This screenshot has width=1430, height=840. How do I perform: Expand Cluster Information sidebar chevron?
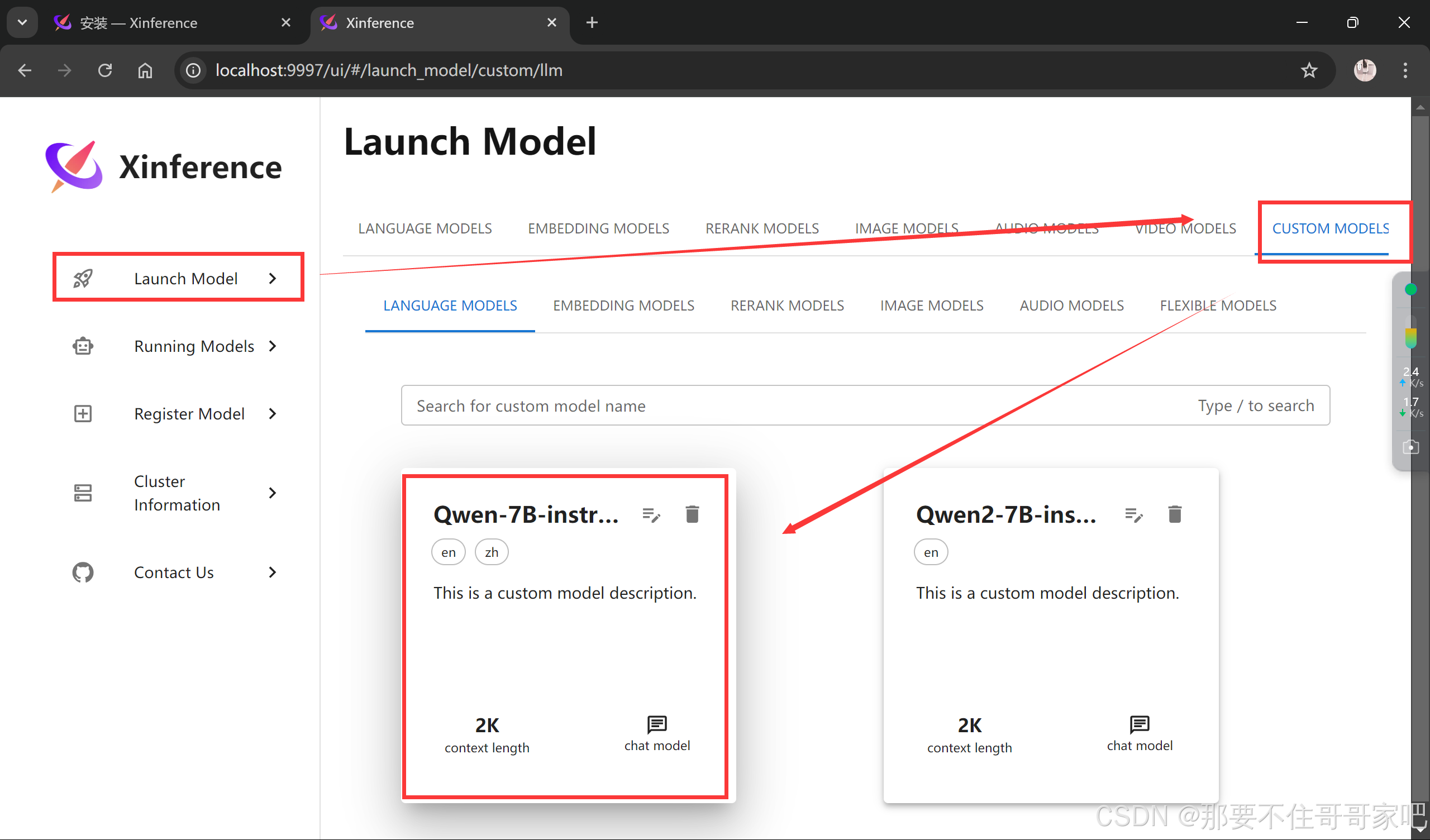[x=273, y=493]
